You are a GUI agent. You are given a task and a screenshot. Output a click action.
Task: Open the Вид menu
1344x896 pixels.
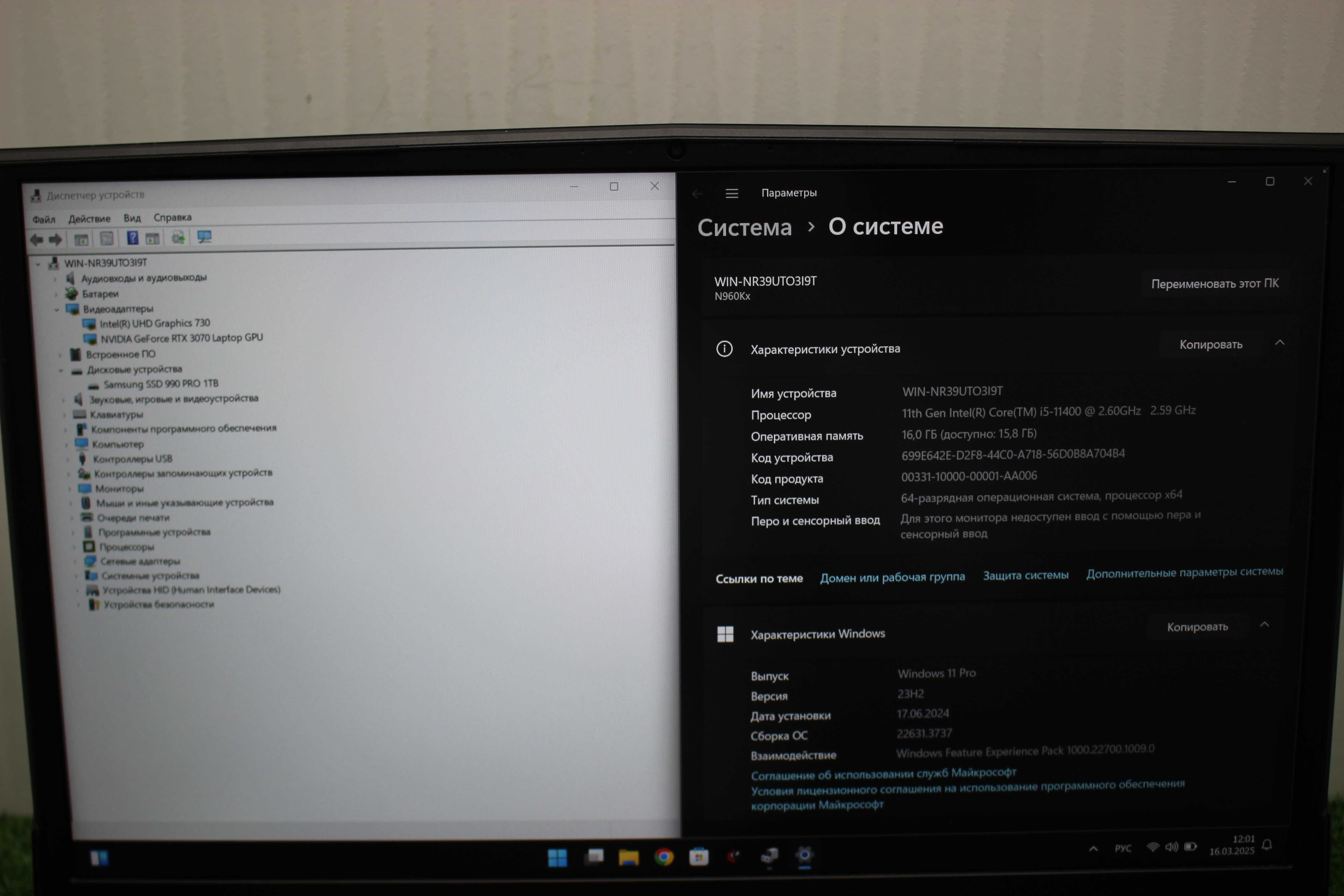coord(132,218)
